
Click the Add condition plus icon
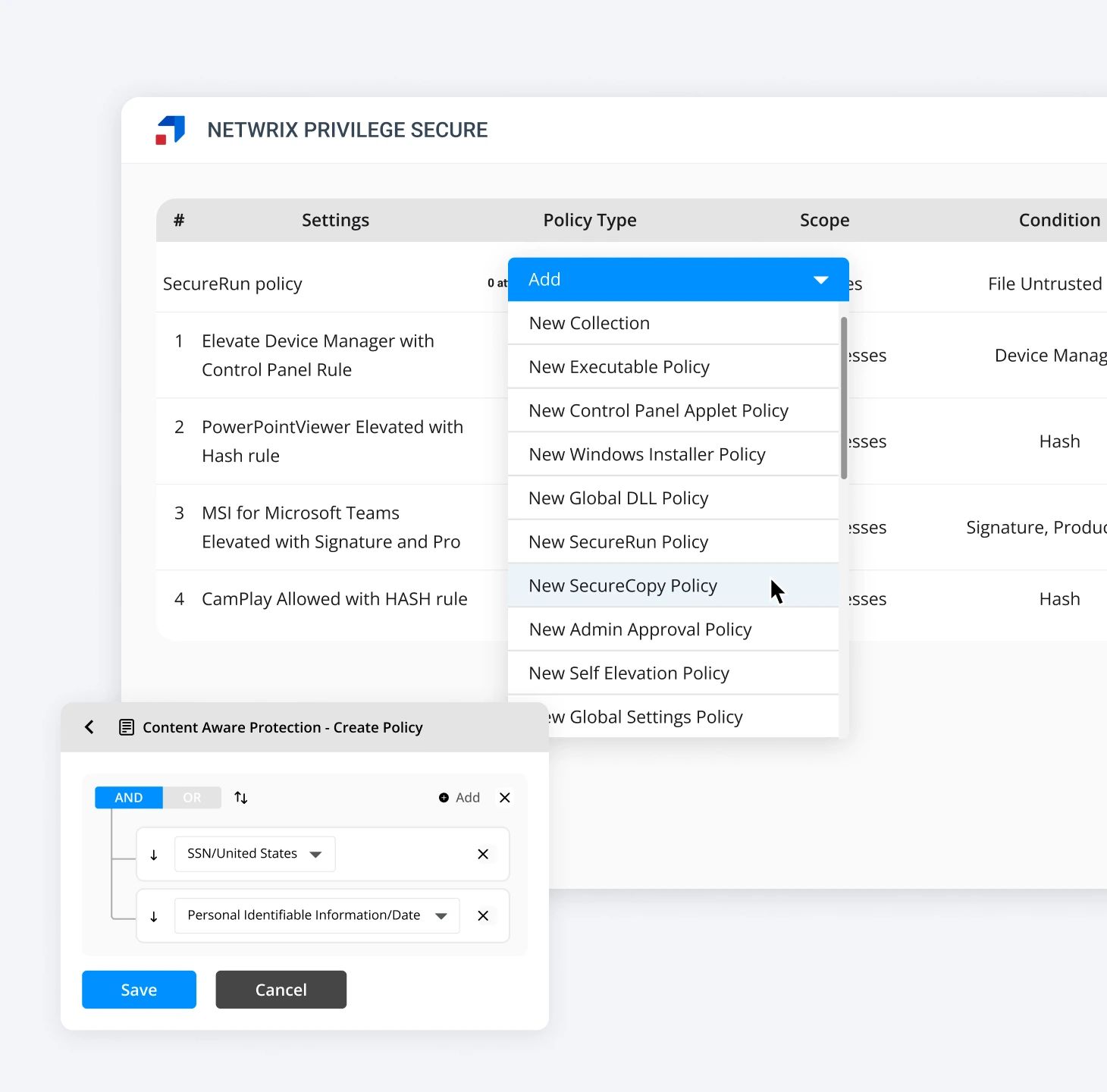pos(444,798)
